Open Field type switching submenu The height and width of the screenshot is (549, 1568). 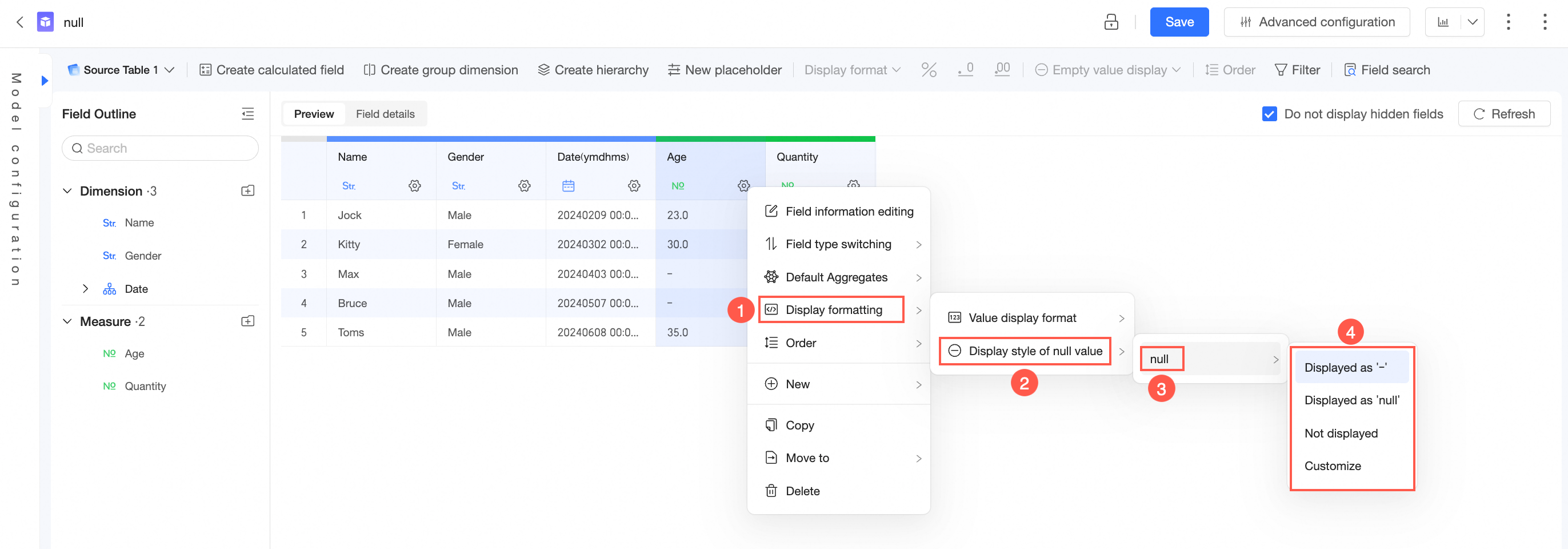pos(838,244)
